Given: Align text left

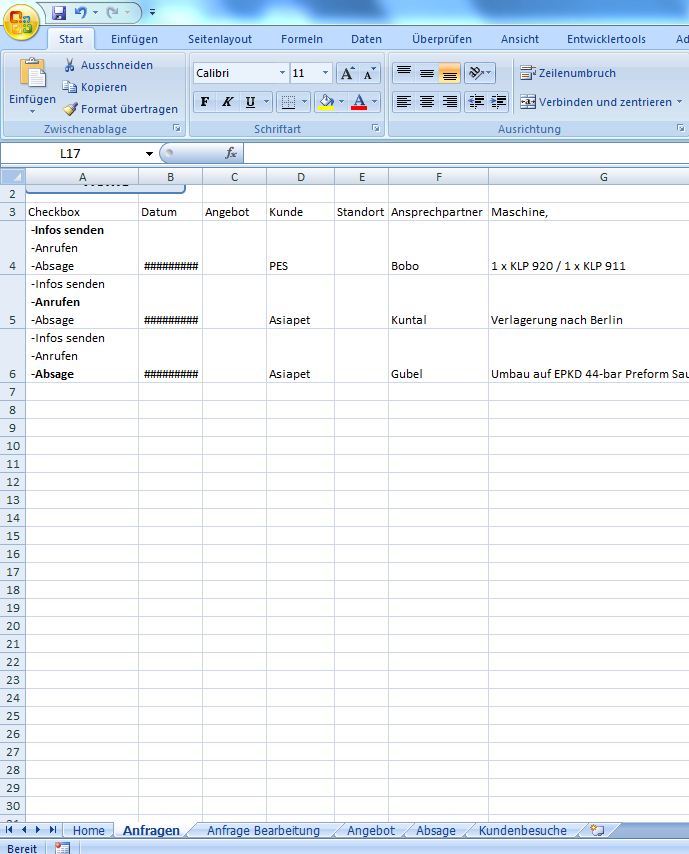Looking at the screenshot, I should (x=404, y=102).
